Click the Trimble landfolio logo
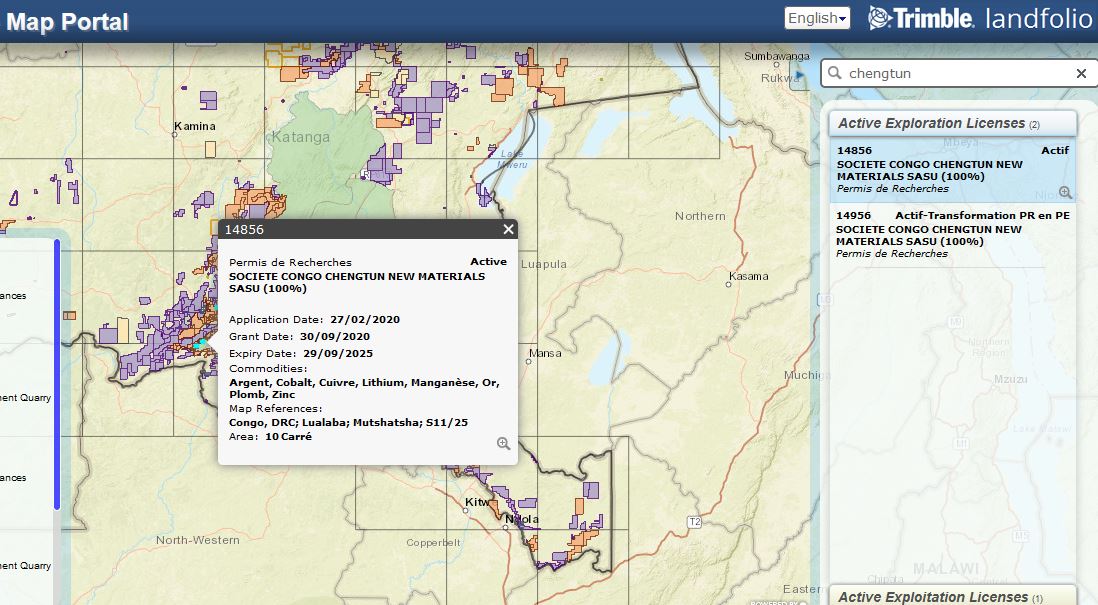The image size is (1098, 605). [980, 19]
